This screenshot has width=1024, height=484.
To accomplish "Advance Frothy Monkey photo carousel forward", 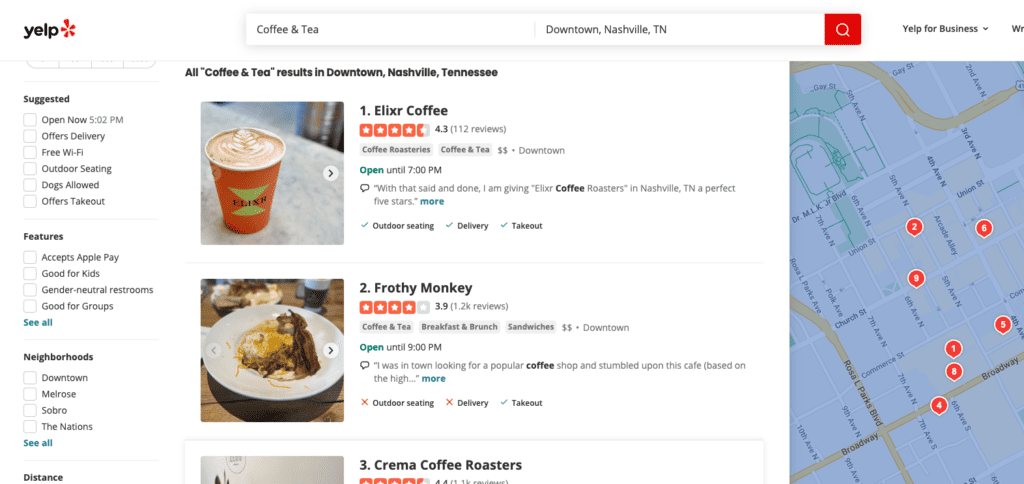I will (331, 351).
